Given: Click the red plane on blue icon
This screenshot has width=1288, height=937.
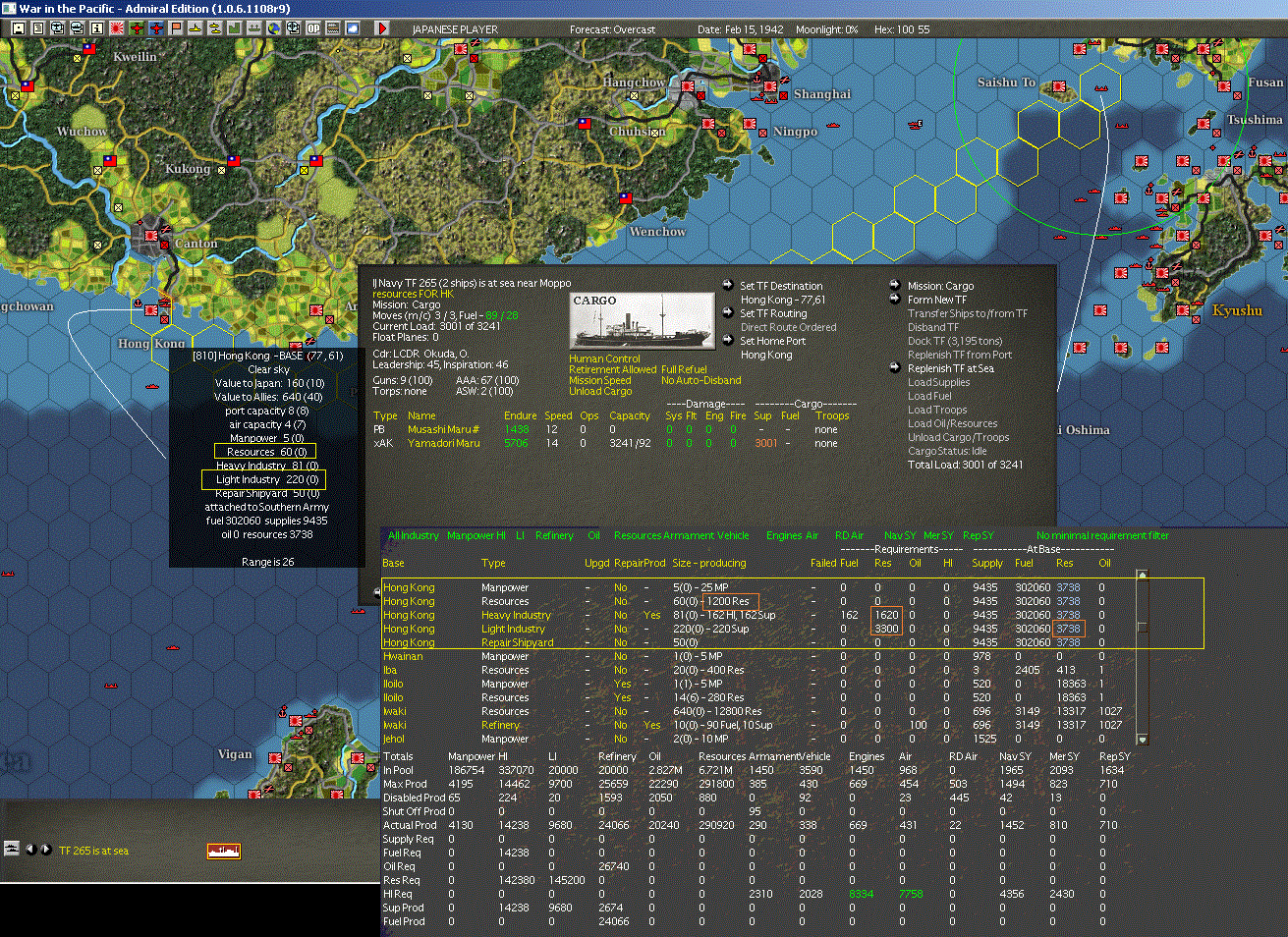Looking at the screenshot, I should click(x=155, y=28).
